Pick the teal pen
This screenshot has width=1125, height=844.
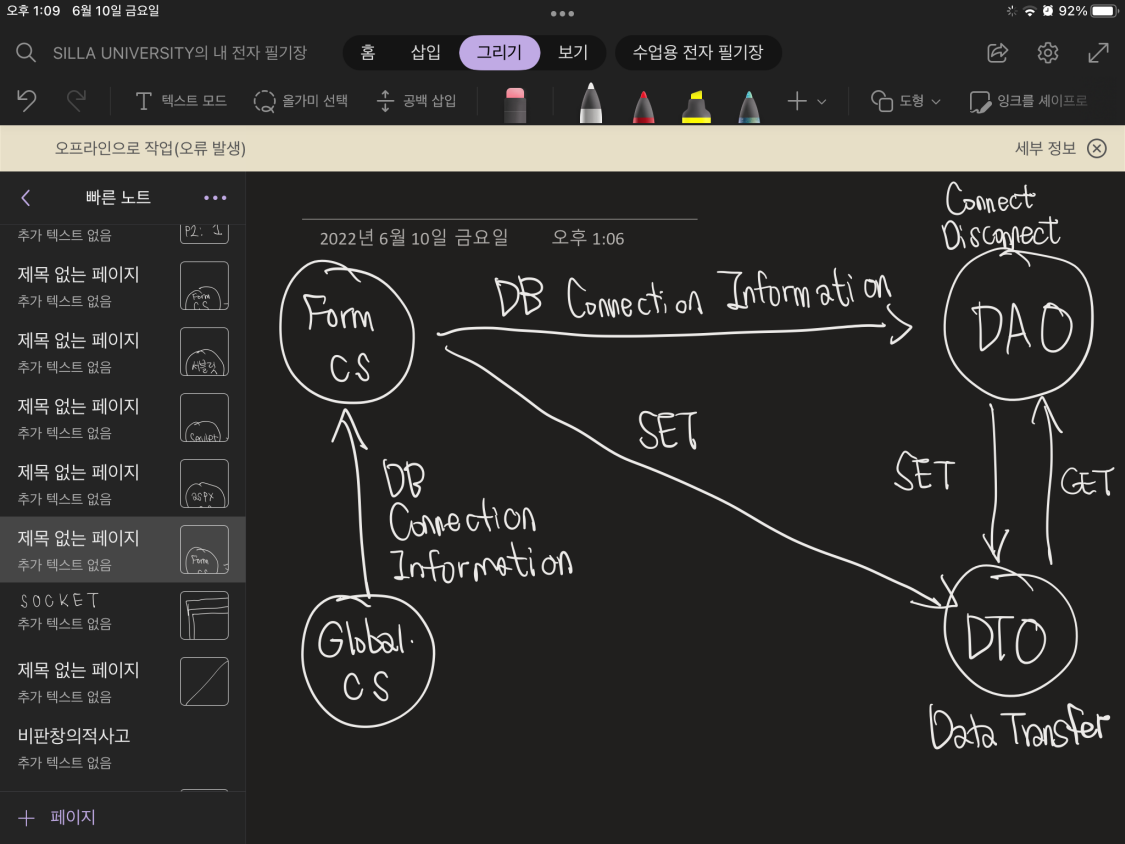(x=748, y=106)
